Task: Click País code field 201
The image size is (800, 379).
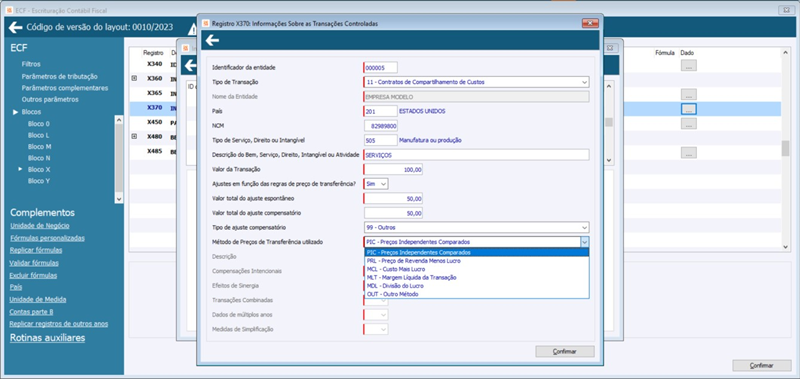Action: (x=381, y=111)
